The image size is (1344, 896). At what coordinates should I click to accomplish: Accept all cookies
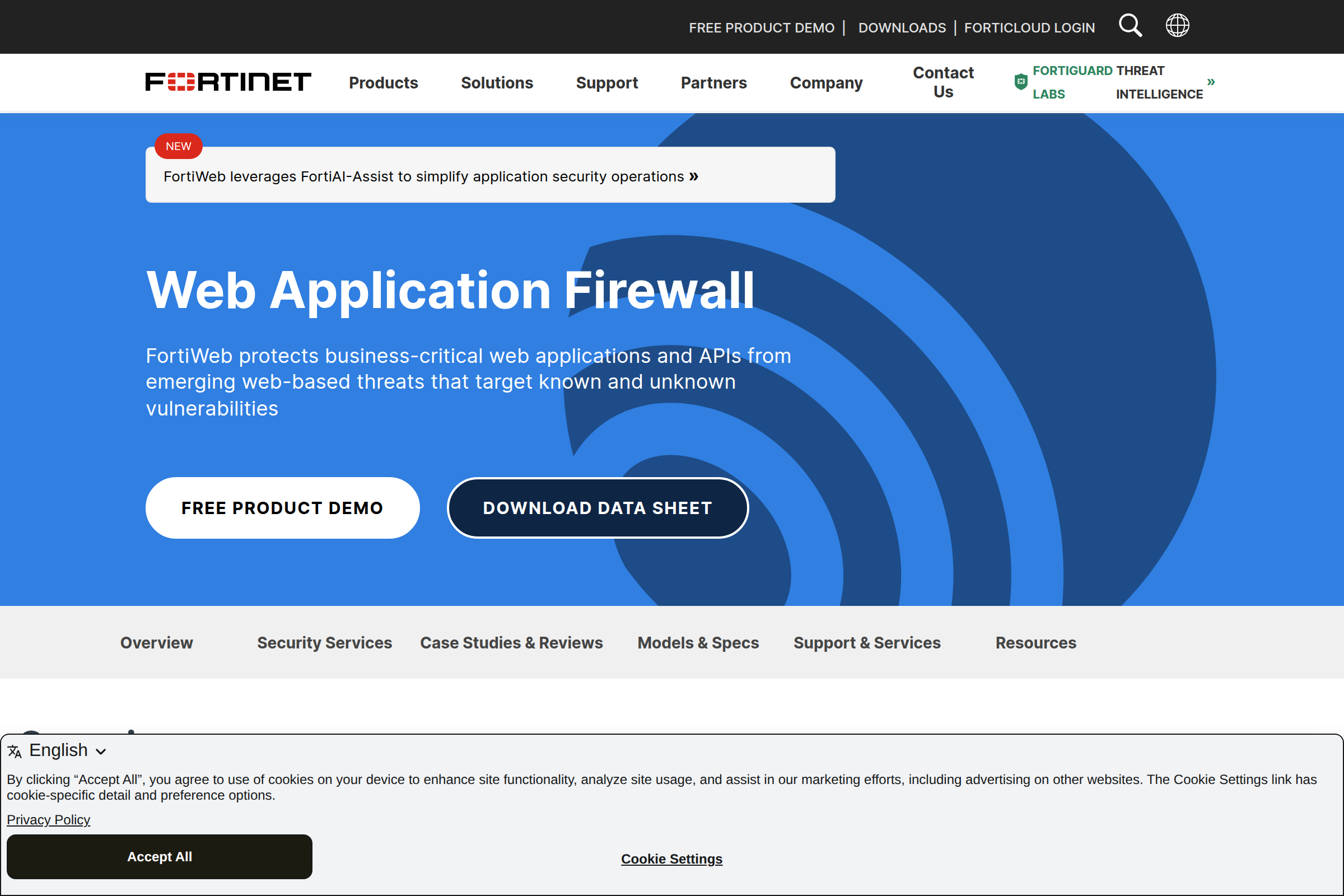pos(160,857)
